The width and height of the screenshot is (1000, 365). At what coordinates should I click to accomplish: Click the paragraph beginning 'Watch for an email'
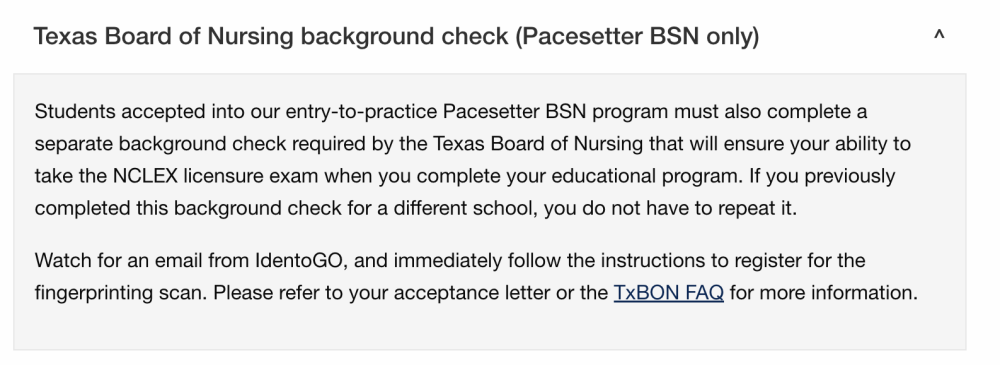point(476,277)
